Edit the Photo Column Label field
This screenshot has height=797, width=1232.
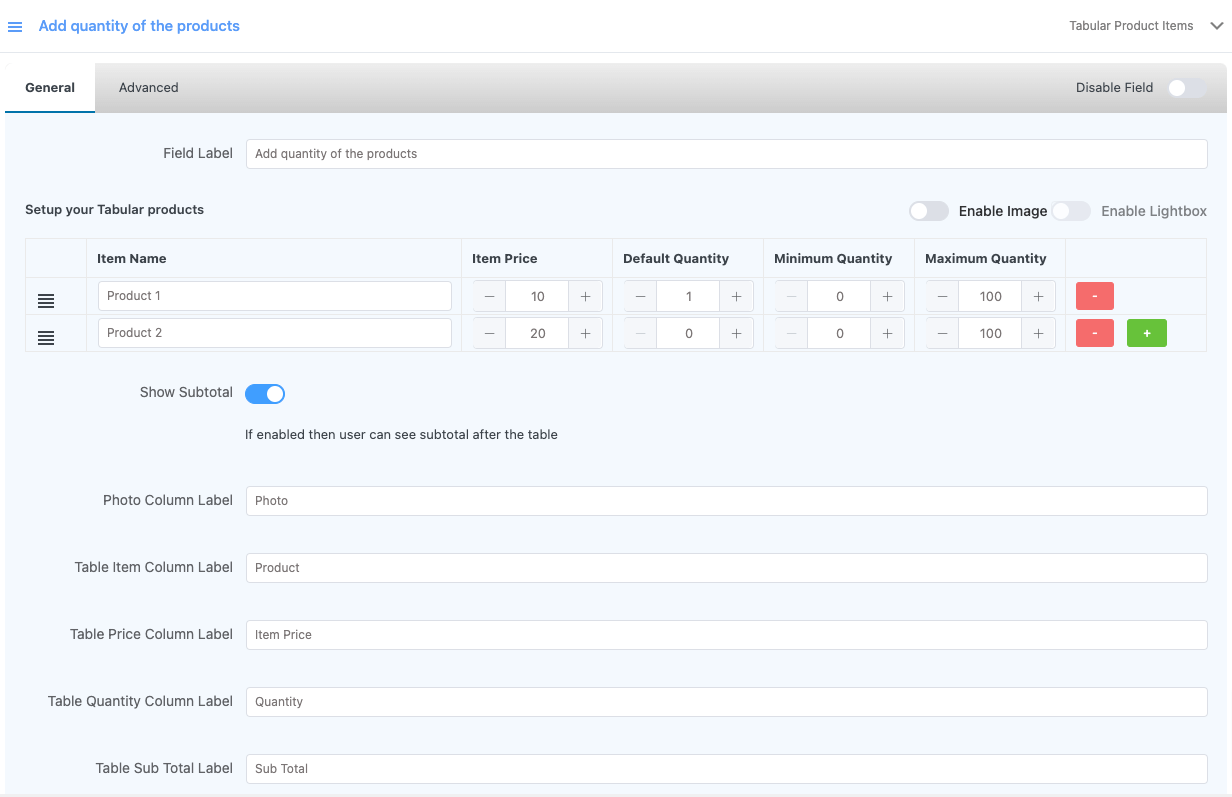727,501
